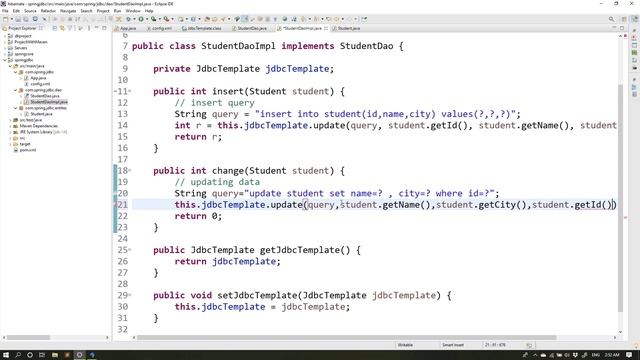Minimize the Project Explorer panel
The image size is (640, 360).
tap(97, 28)
